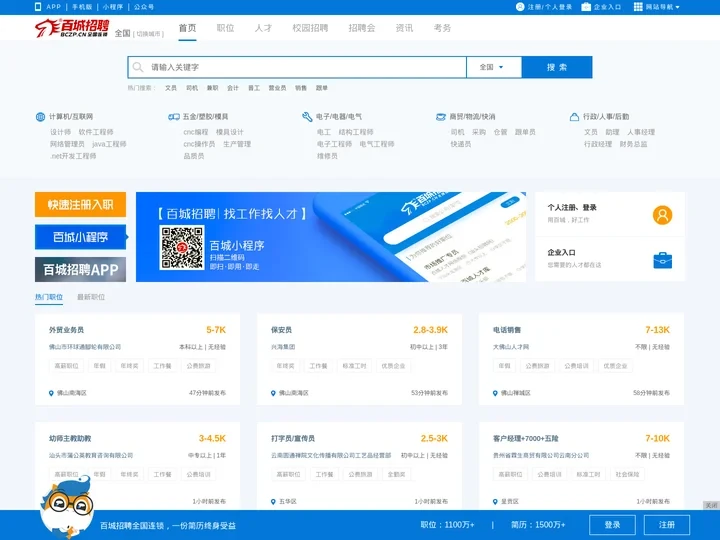The width and height of the screenshot is (720, 540).
Task: Click the blue briefcase icon in 企业入口 card
Action: click(x=662, y=260)
